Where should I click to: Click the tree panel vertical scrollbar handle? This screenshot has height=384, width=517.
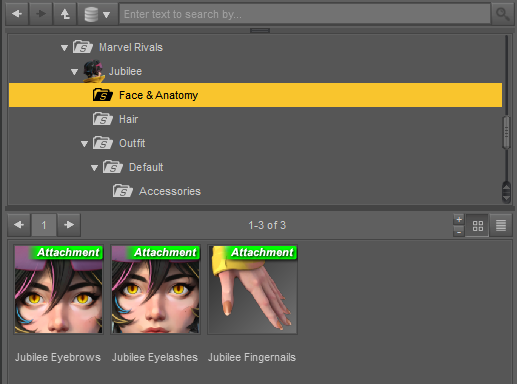click(506, 132)
